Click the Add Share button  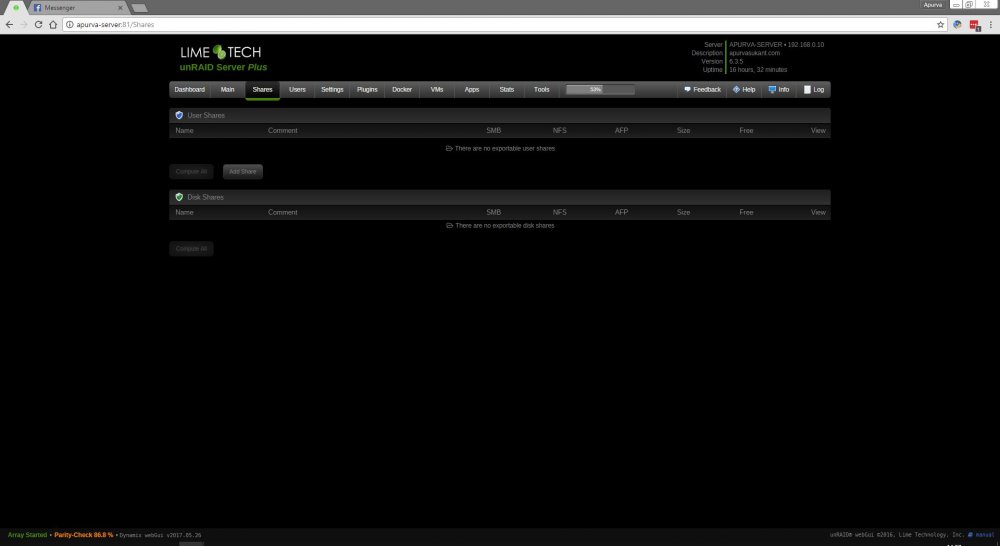click(242, 172)
